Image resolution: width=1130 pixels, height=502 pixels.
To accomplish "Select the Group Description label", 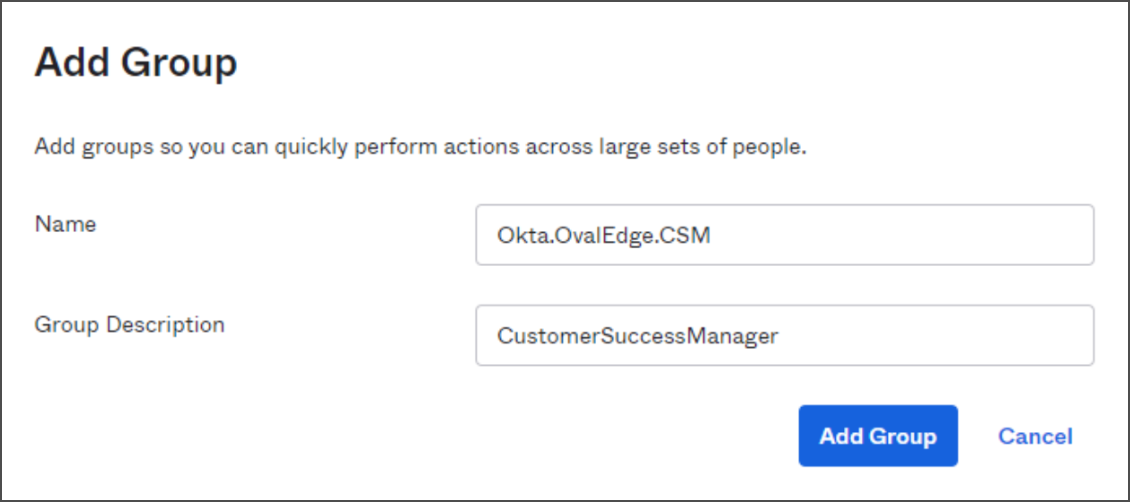I will coord(130,325).
